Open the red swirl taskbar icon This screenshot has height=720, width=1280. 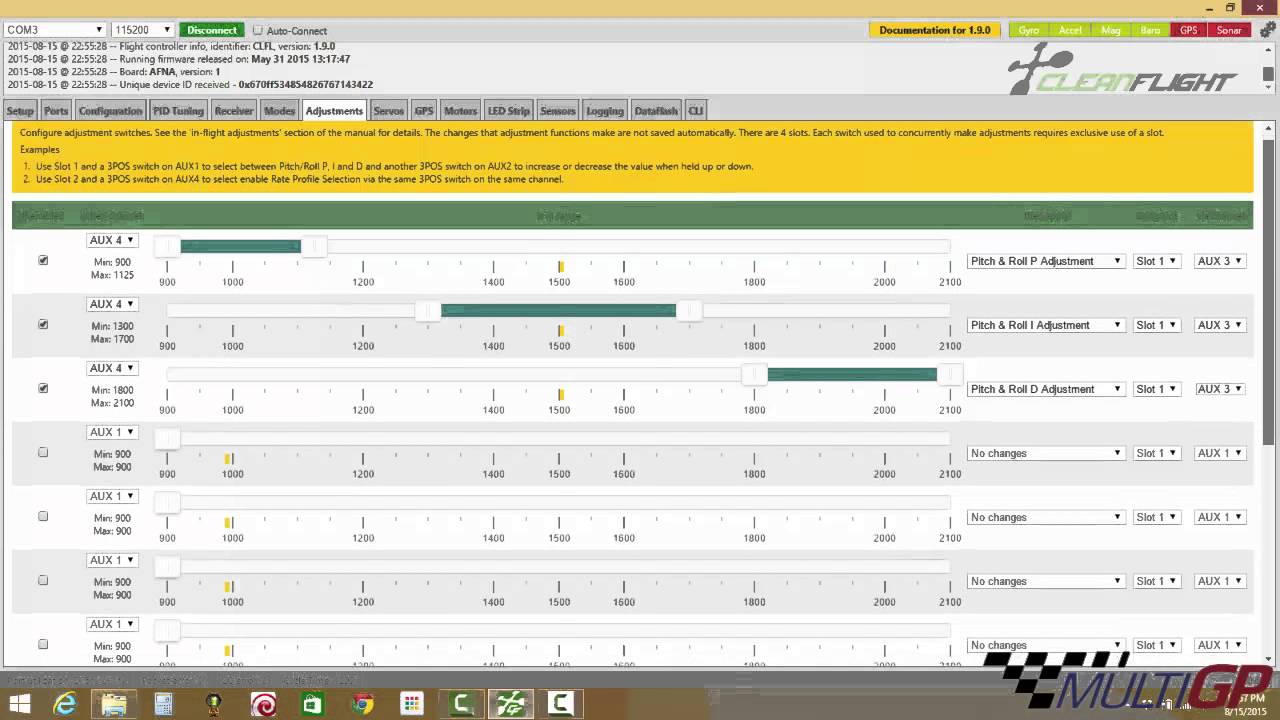pos(263,704)
